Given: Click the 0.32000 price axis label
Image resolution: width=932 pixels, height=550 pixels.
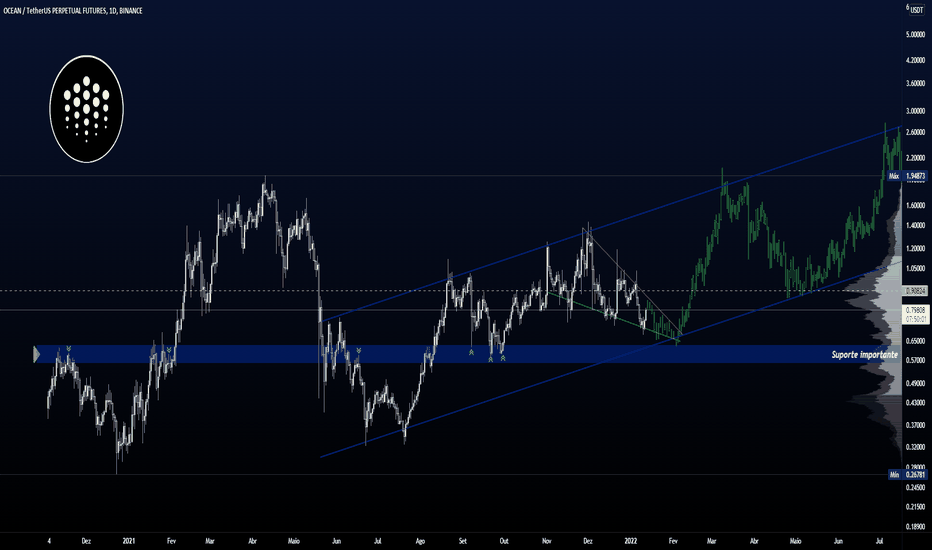Looking at the screenshot, I should click(x=915, y=447).
